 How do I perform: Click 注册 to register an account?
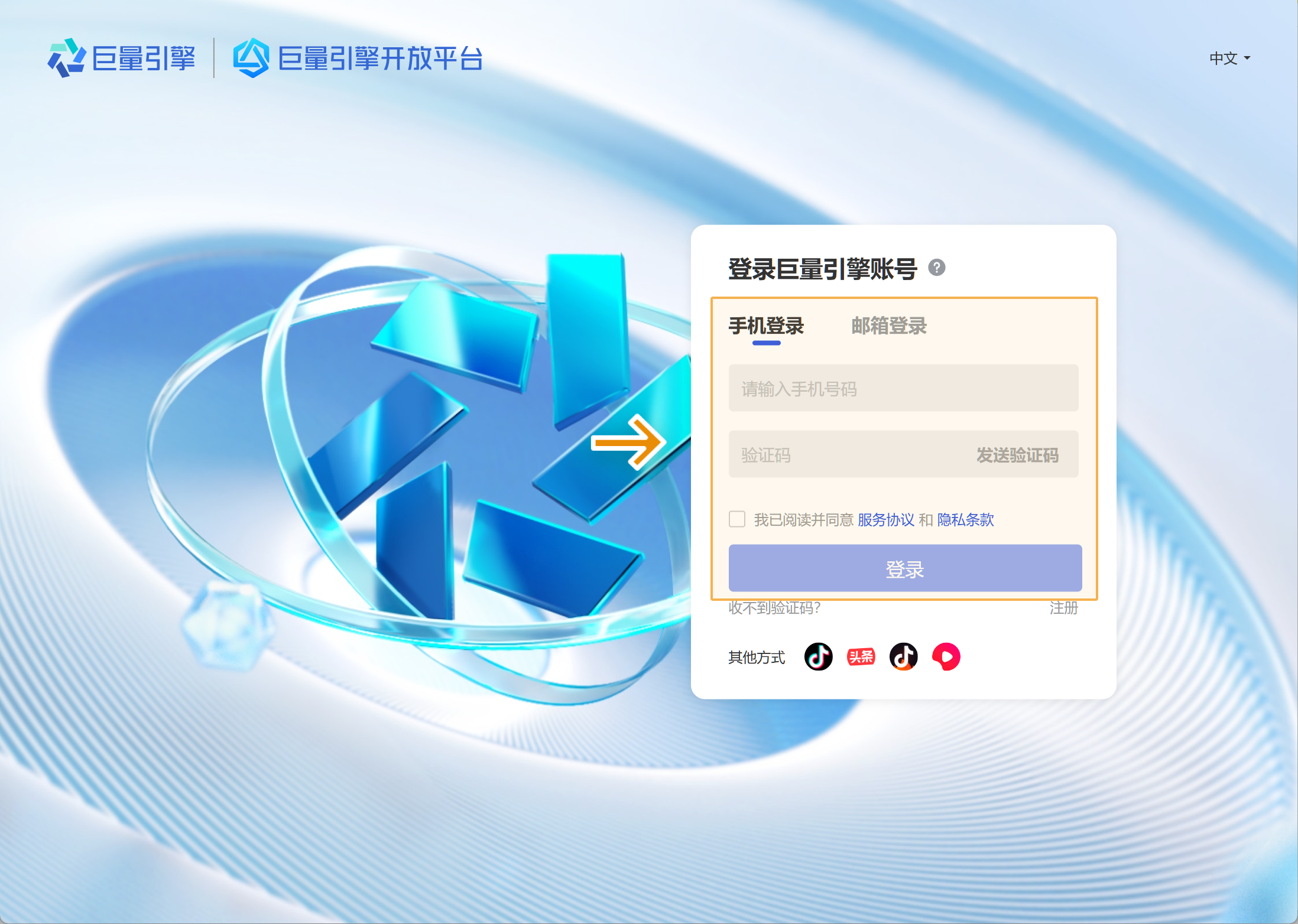coord(1063,608)
